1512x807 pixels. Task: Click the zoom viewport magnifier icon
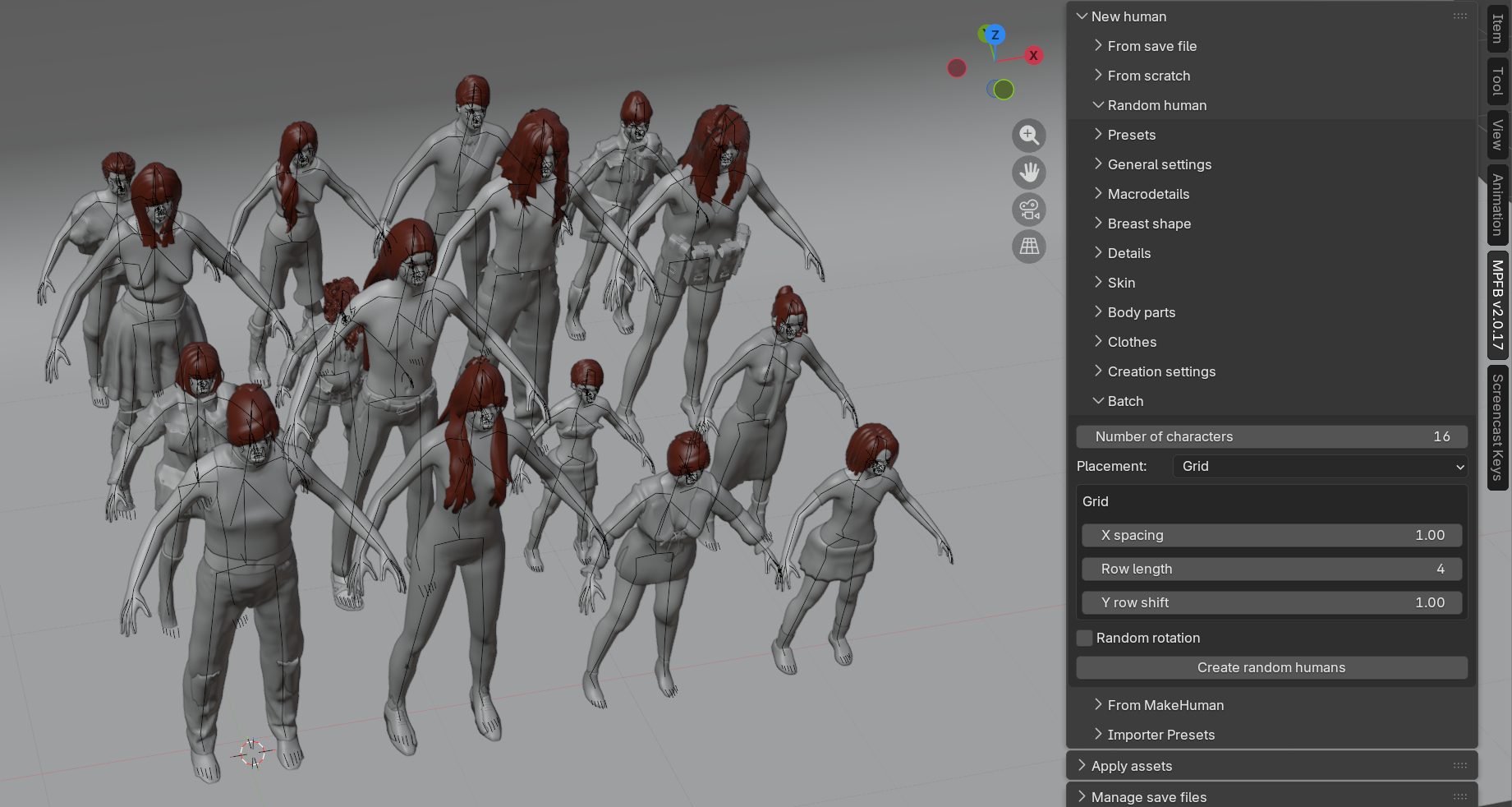click(x=1028, y=135)
